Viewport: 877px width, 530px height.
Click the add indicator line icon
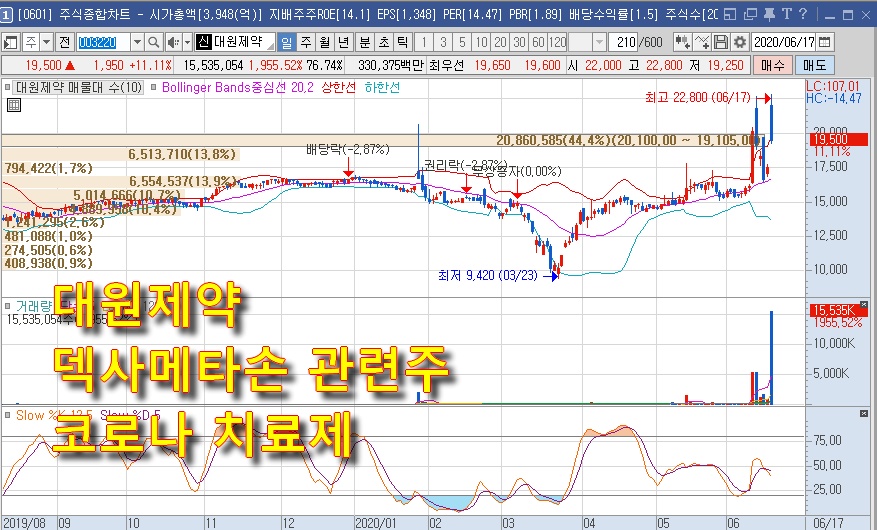(x=702, y=42)
